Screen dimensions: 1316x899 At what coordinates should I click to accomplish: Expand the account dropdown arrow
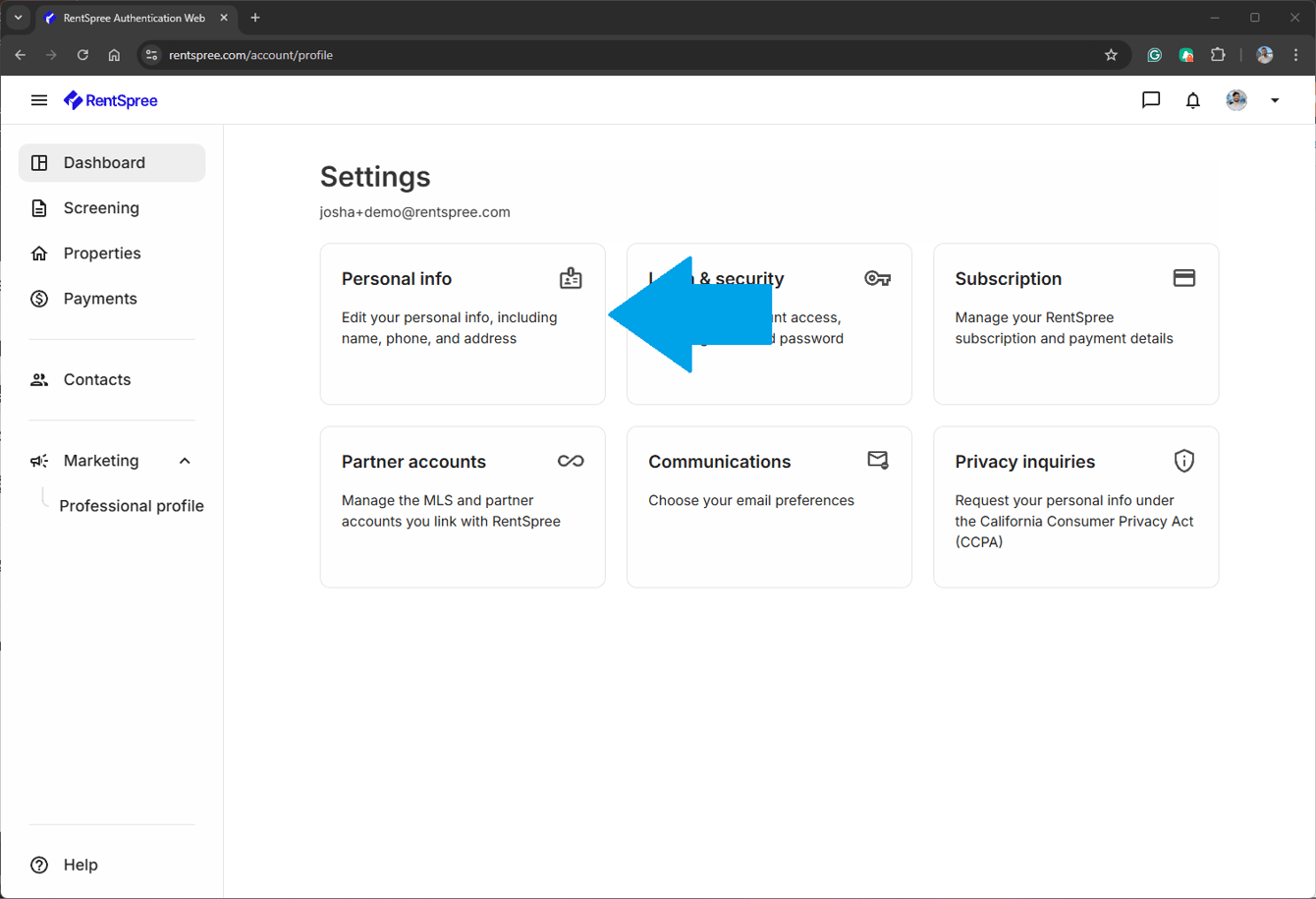(1275, 100)
